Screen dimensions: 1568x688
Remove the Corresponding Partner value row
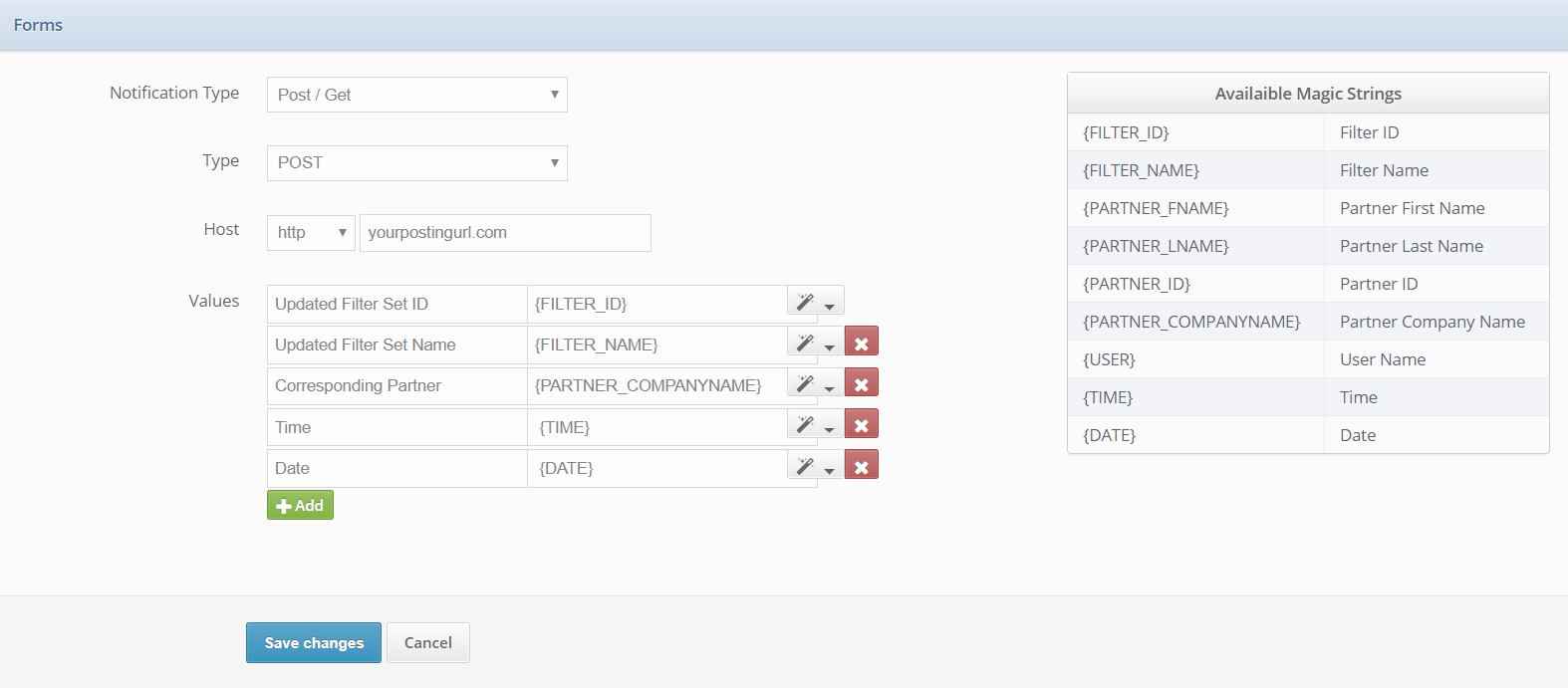tap(862, 383)
